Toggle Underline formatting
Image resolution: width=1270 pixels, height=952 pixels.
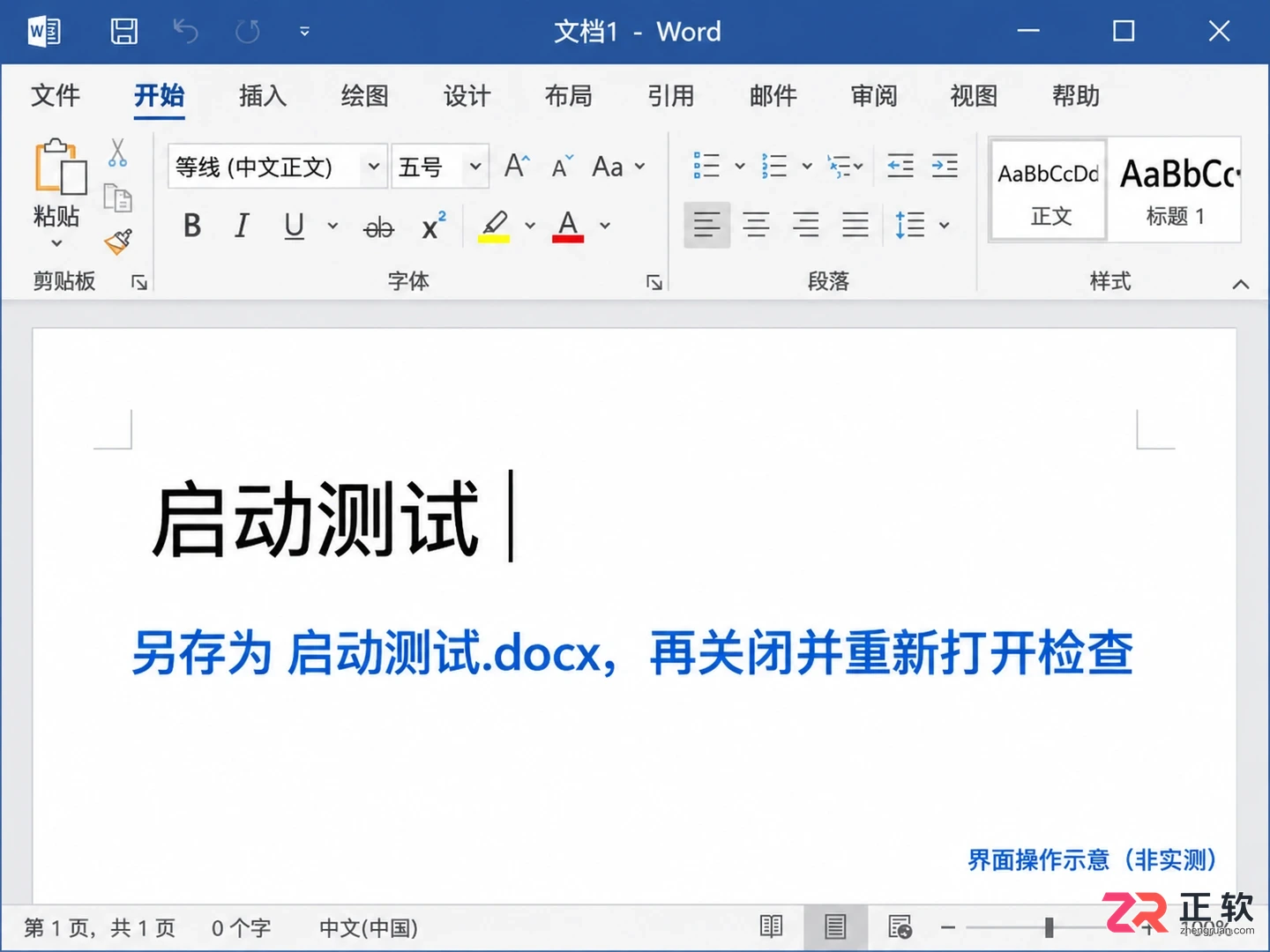295,227
